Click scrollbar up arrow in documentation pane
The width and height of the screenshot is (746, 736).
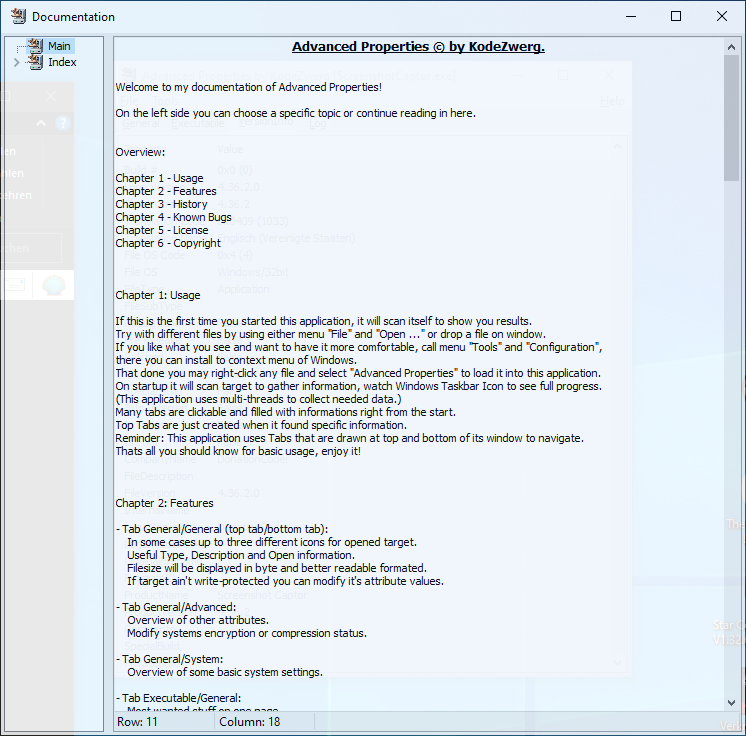[x=731, y=47]
